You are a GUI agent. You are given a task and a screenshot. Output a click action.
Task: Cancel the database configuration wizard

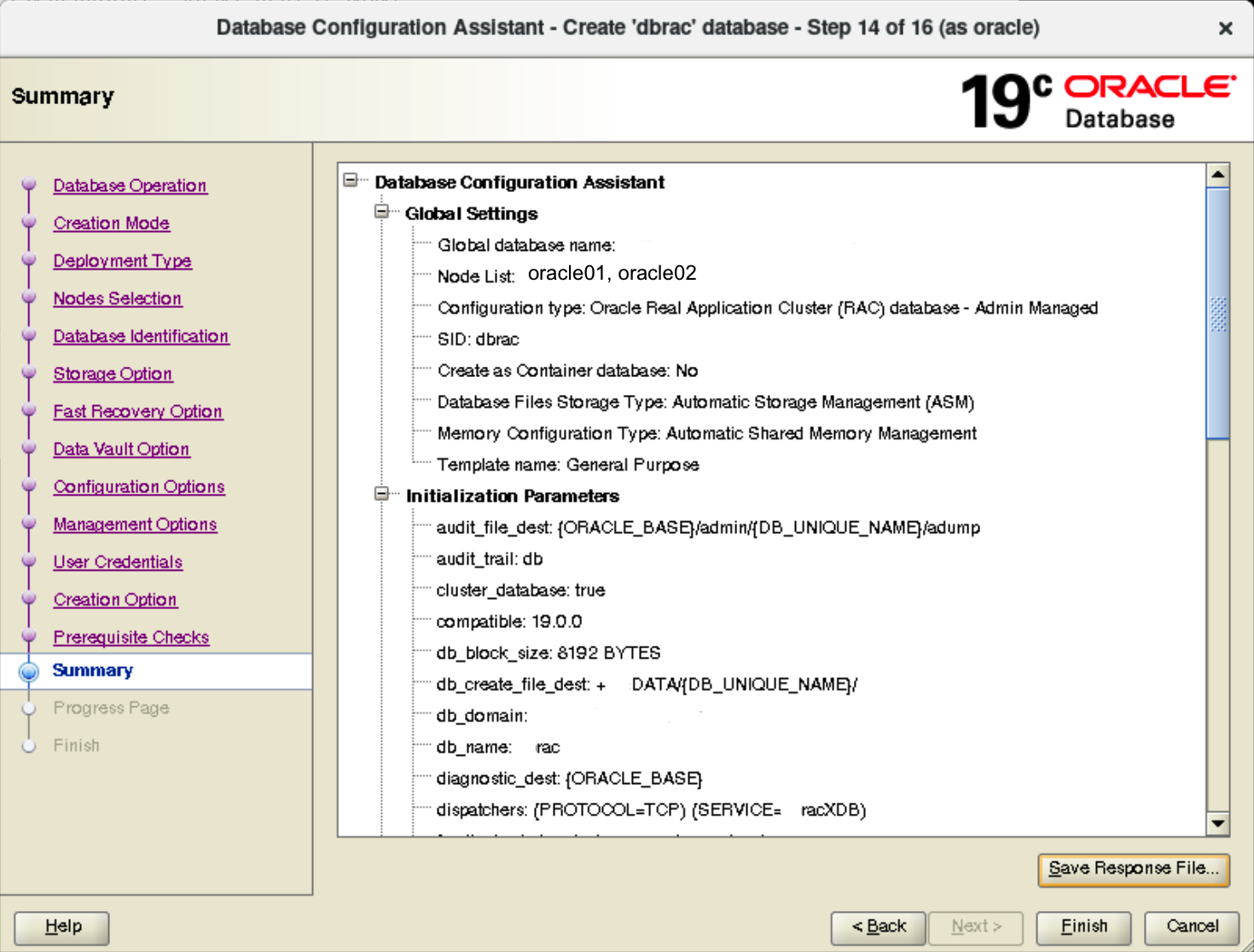[x=1192, y=927]
